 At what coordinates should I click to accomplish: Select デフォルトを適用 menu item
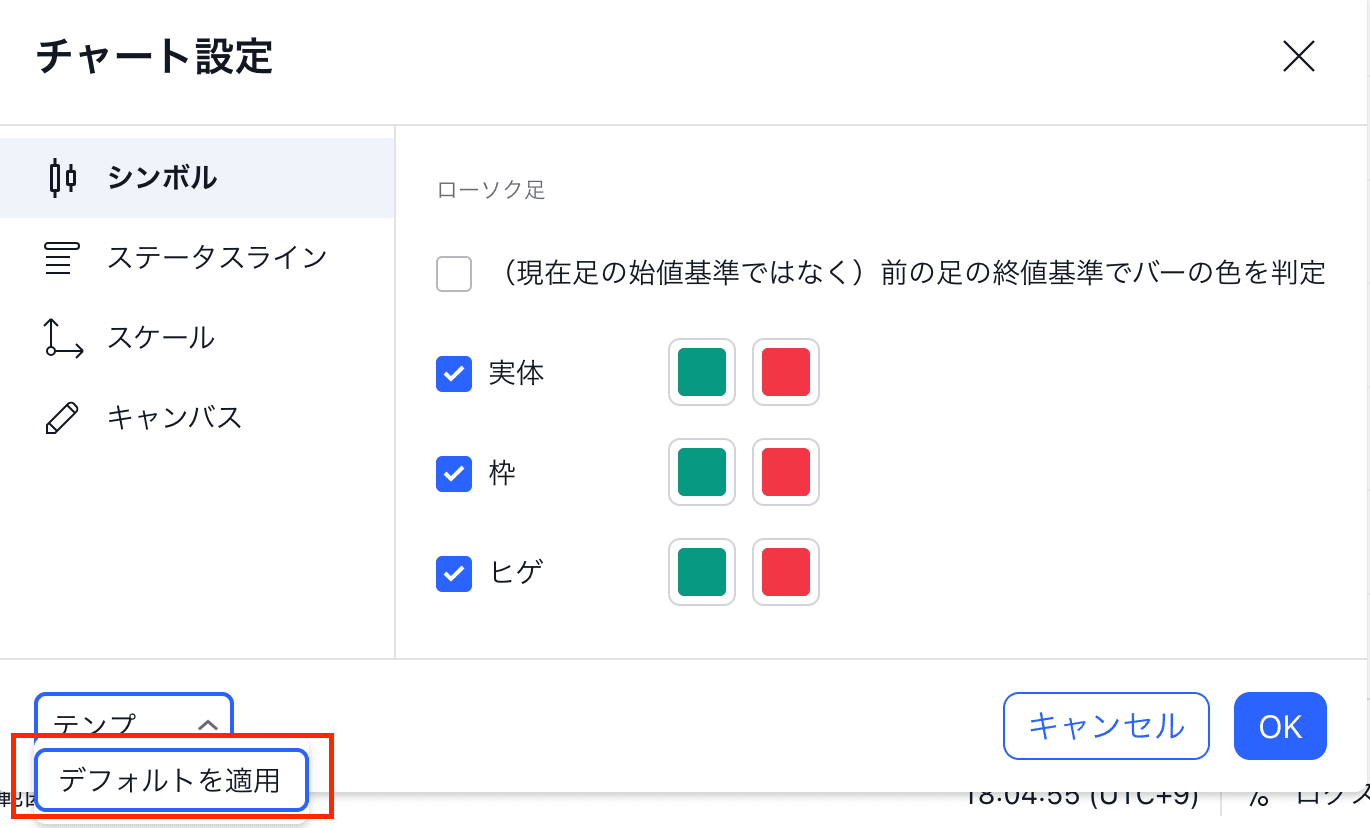[170, 780]
